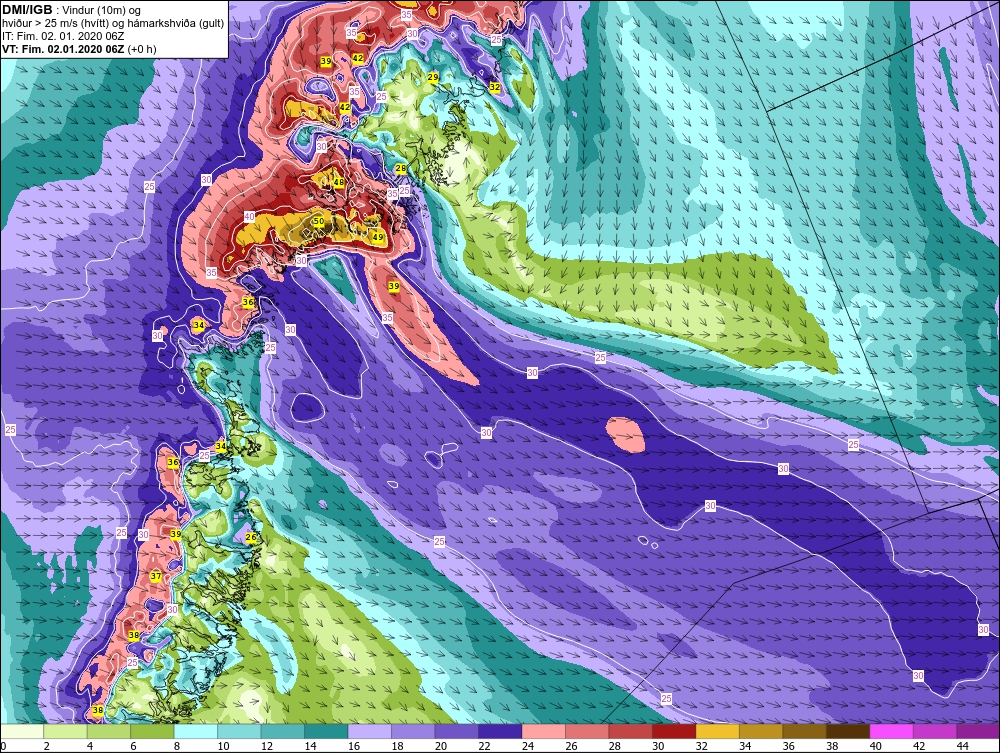Choose the 6–8 olive green legend swatch
The image size is (1000, 753).
tap(152, 731)
